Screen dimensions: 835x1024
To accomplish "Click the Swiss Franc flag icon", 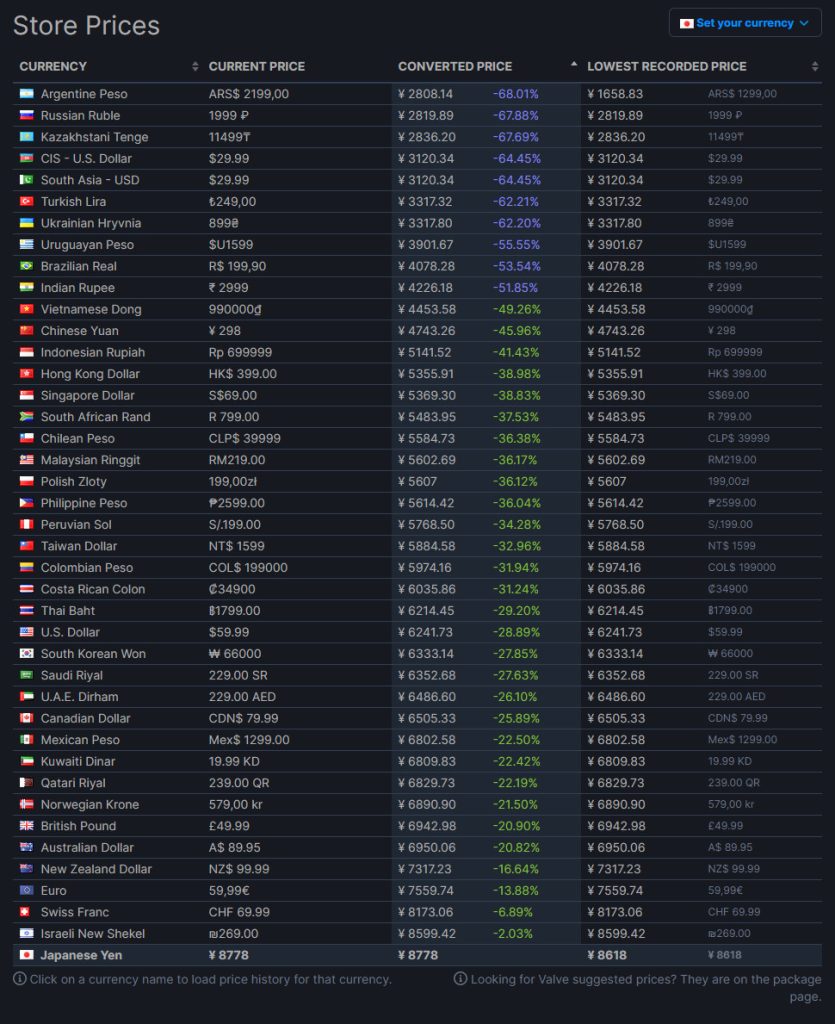I will (x=27, y=912).
